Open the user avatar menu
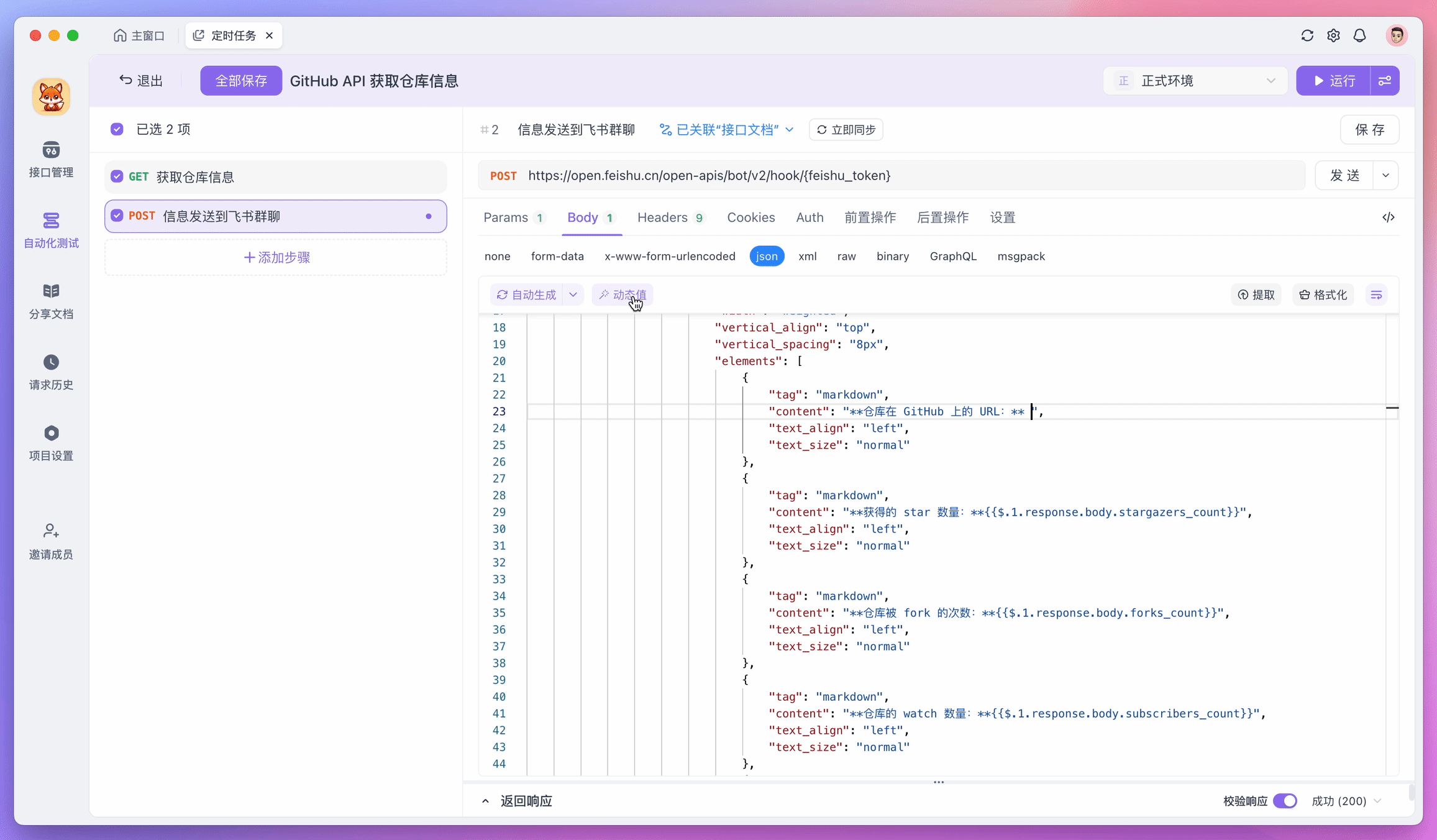The width and height of the screenshot is (1437, 840). (x=1397, y=35)
